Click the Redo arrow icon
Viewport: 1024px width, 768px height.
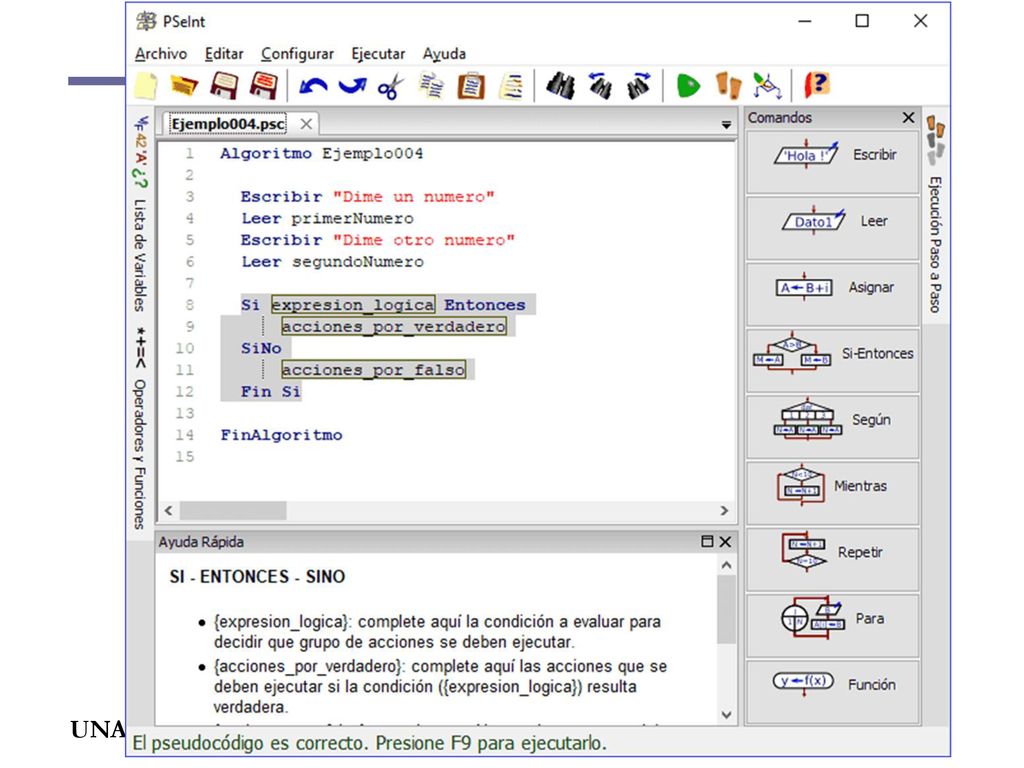pos(352,86)
